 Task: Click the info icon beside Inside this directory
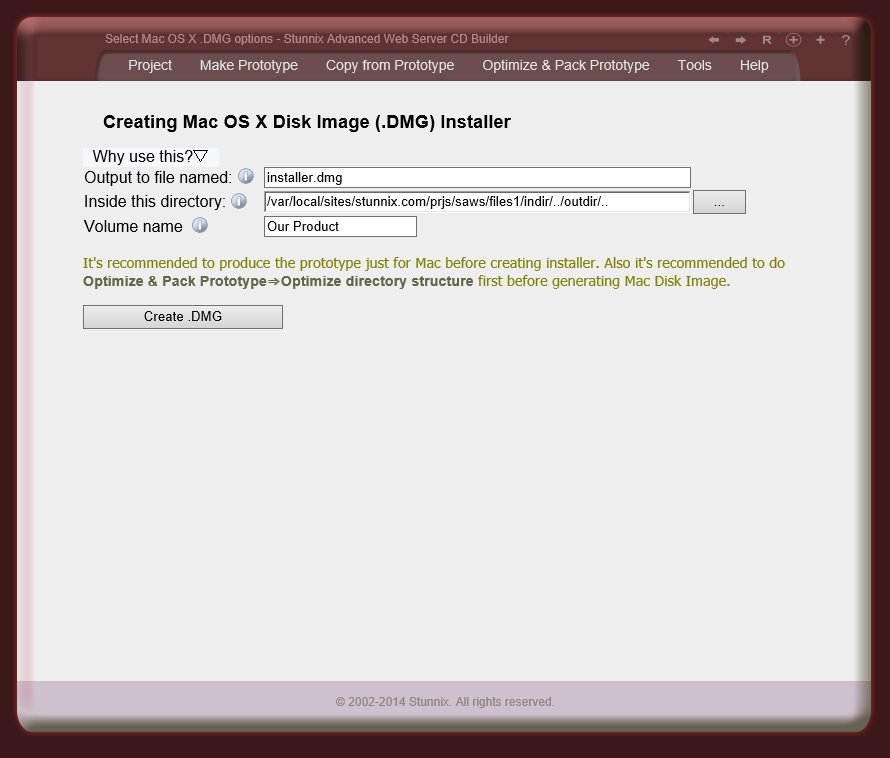coord(239,200)
